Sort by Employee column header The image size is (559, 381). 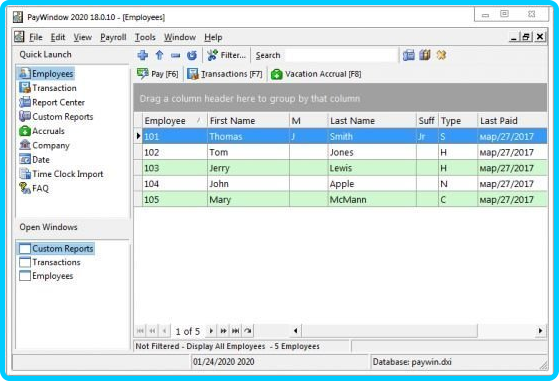[175, 121]
